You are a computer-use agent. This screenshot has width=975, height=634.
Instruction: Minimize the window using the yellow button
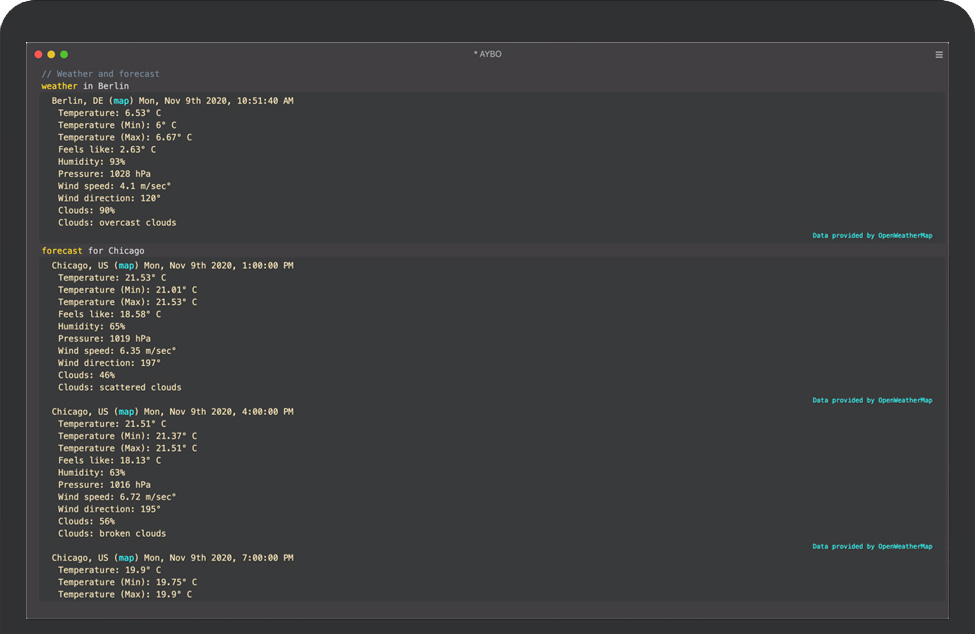[52, 54]
